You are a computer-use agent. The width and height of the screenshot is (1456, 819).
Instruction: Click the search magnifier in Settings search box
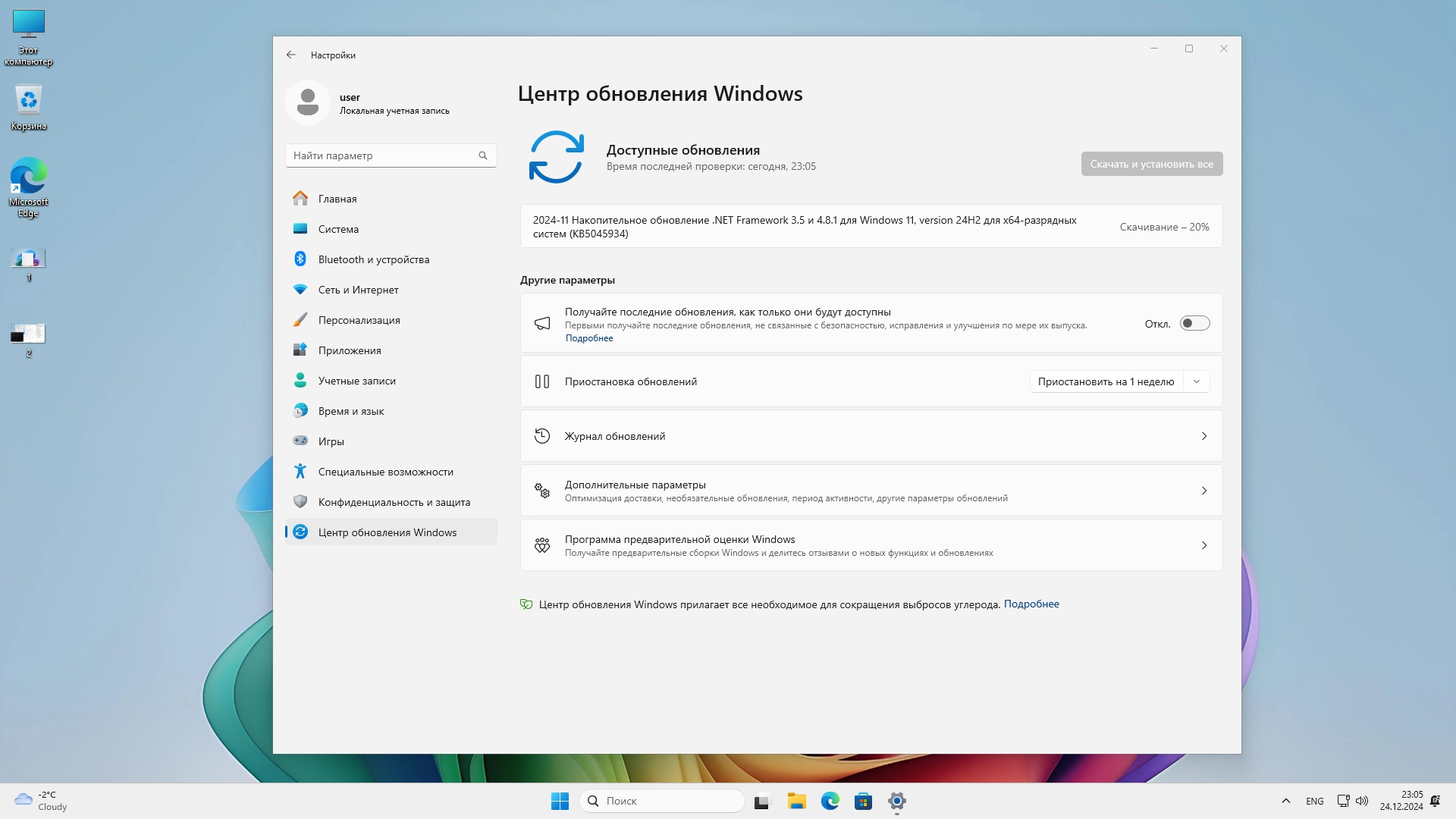tap(483, 155)
